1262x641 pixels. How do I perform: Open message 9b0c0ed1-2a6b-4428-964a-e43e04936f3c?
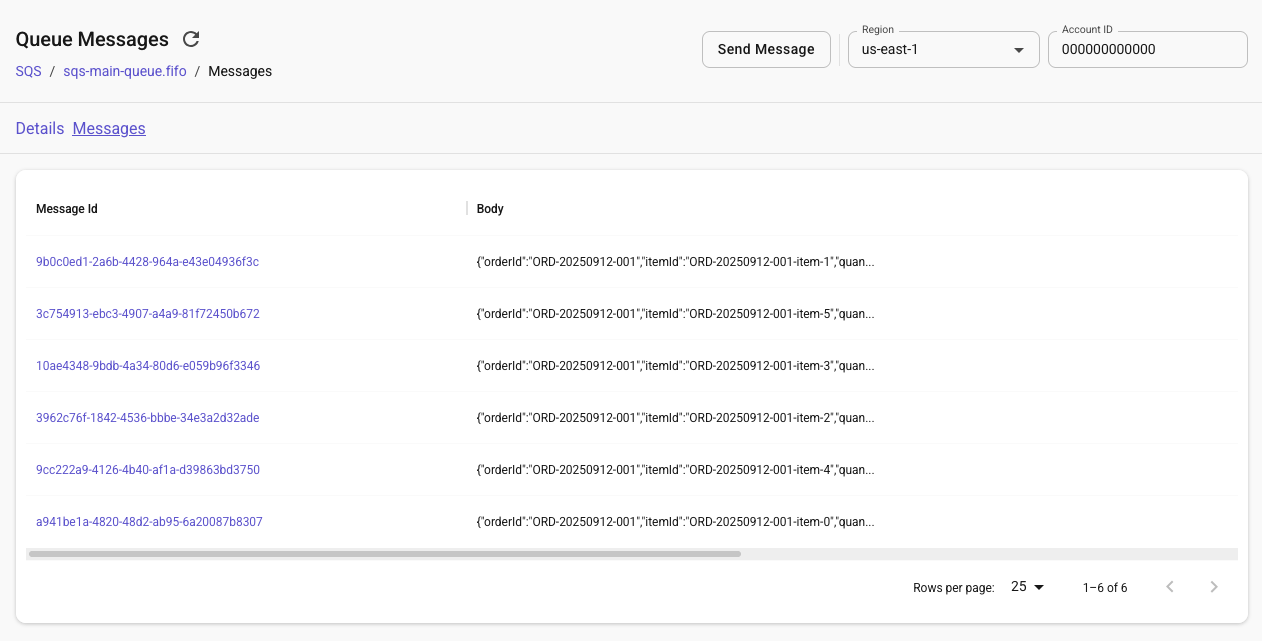coord(147,261)
